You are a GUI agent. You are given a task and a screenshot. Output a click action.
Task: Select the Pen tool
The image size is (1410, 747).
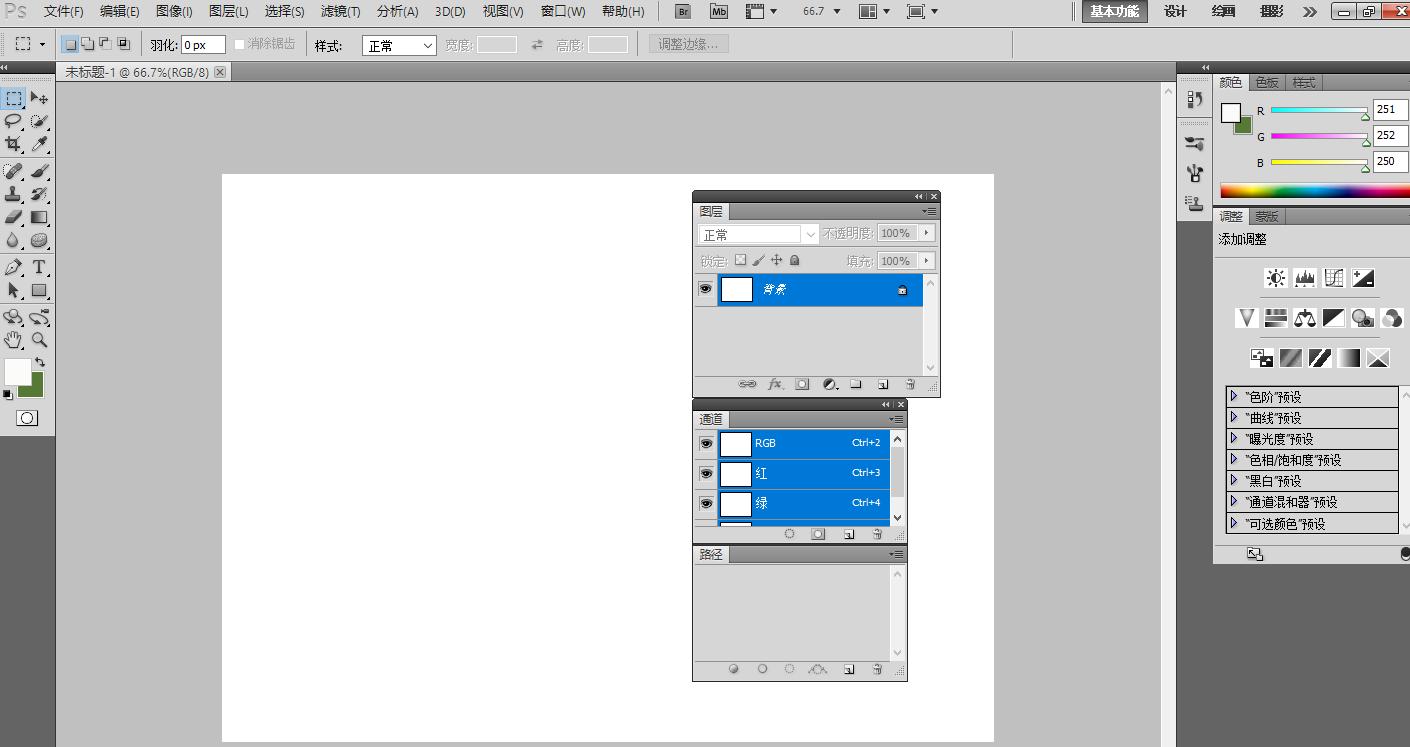click(x=13, y=267)
